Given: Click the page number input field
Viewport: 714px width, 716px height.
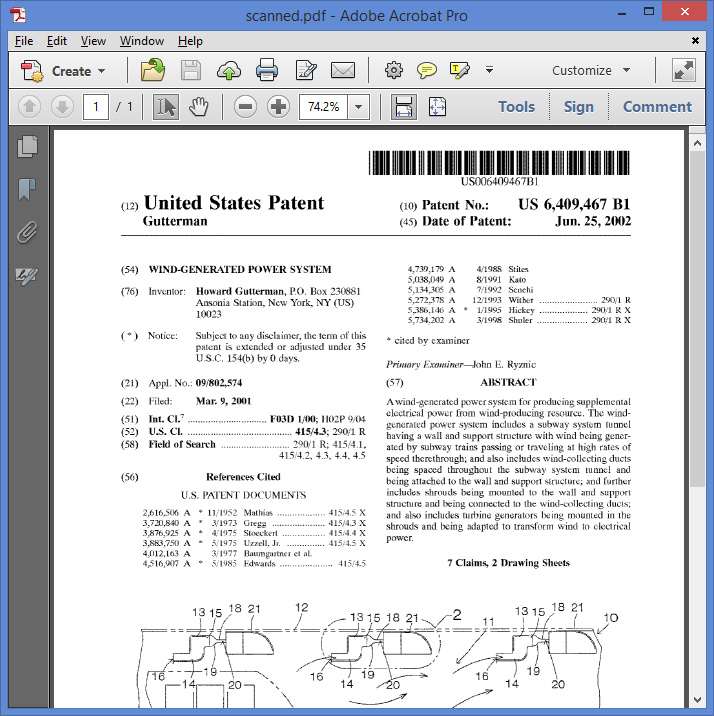Looking at the screenshot, I should click(x=96, y=107).
